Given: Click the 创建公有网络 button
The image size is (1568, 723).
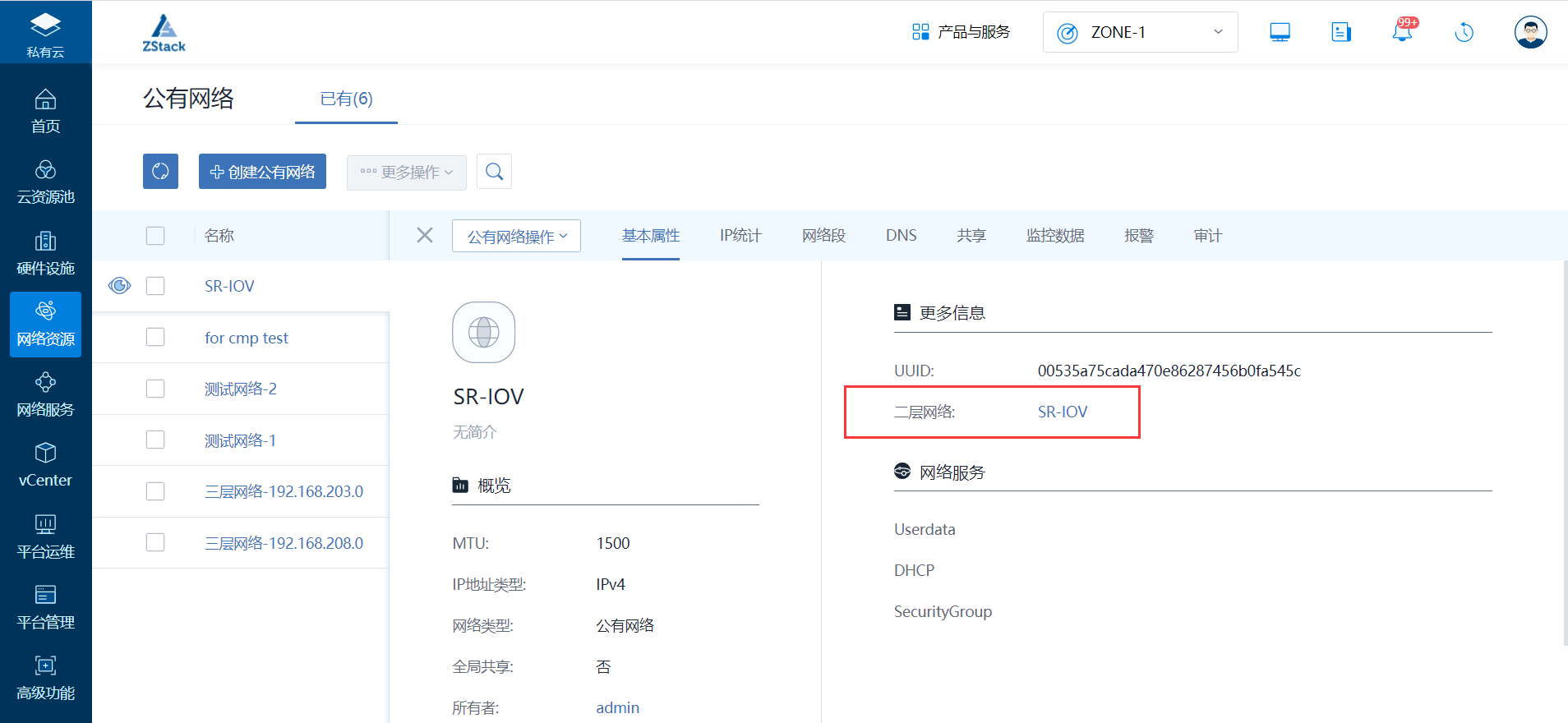Looking at the screenshot, I should pyautogui.click(x=262, y=172).
